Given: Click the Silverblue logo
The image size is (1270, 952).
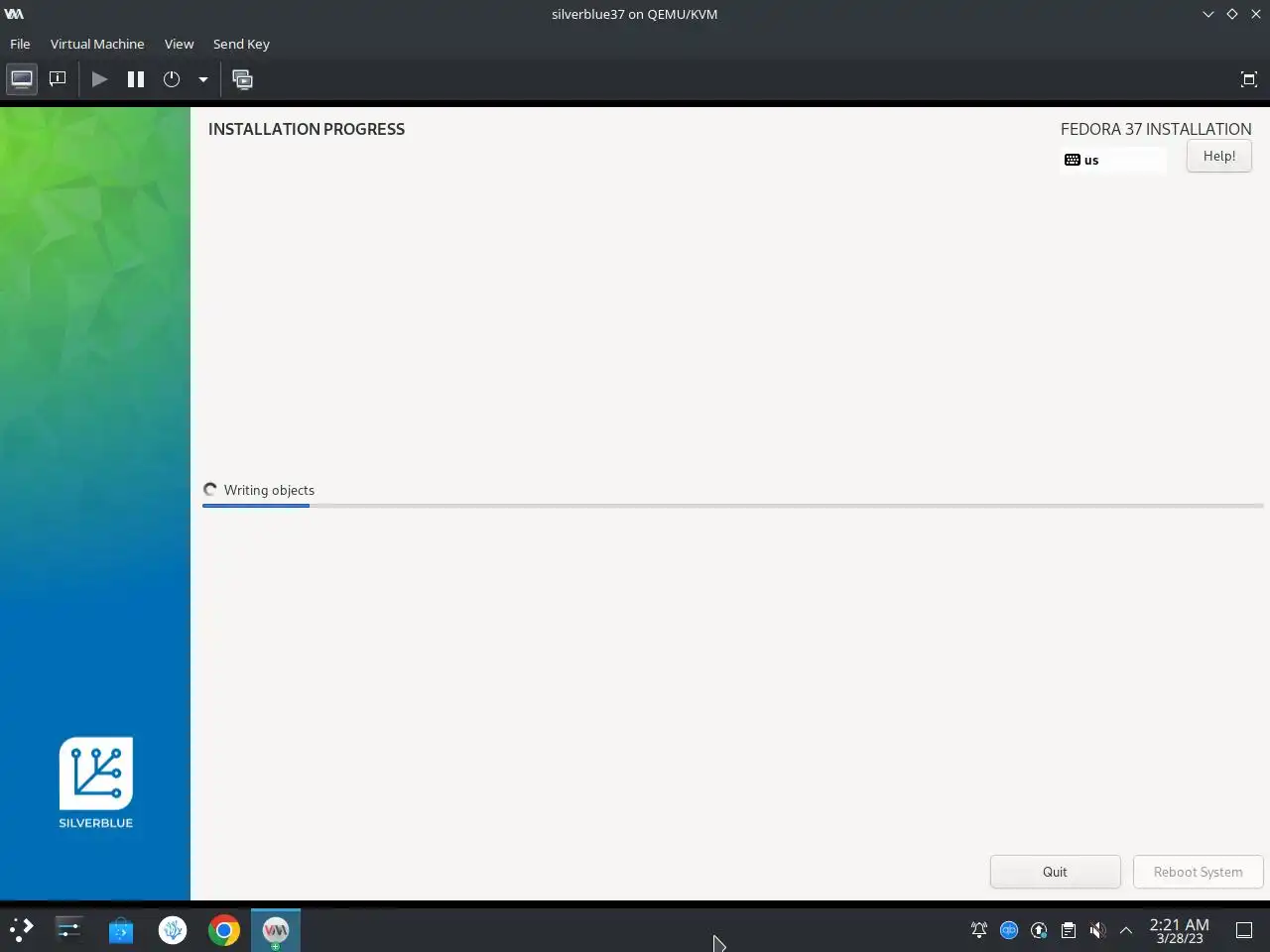Looking at the screenshot, I should tap(96, 782).
